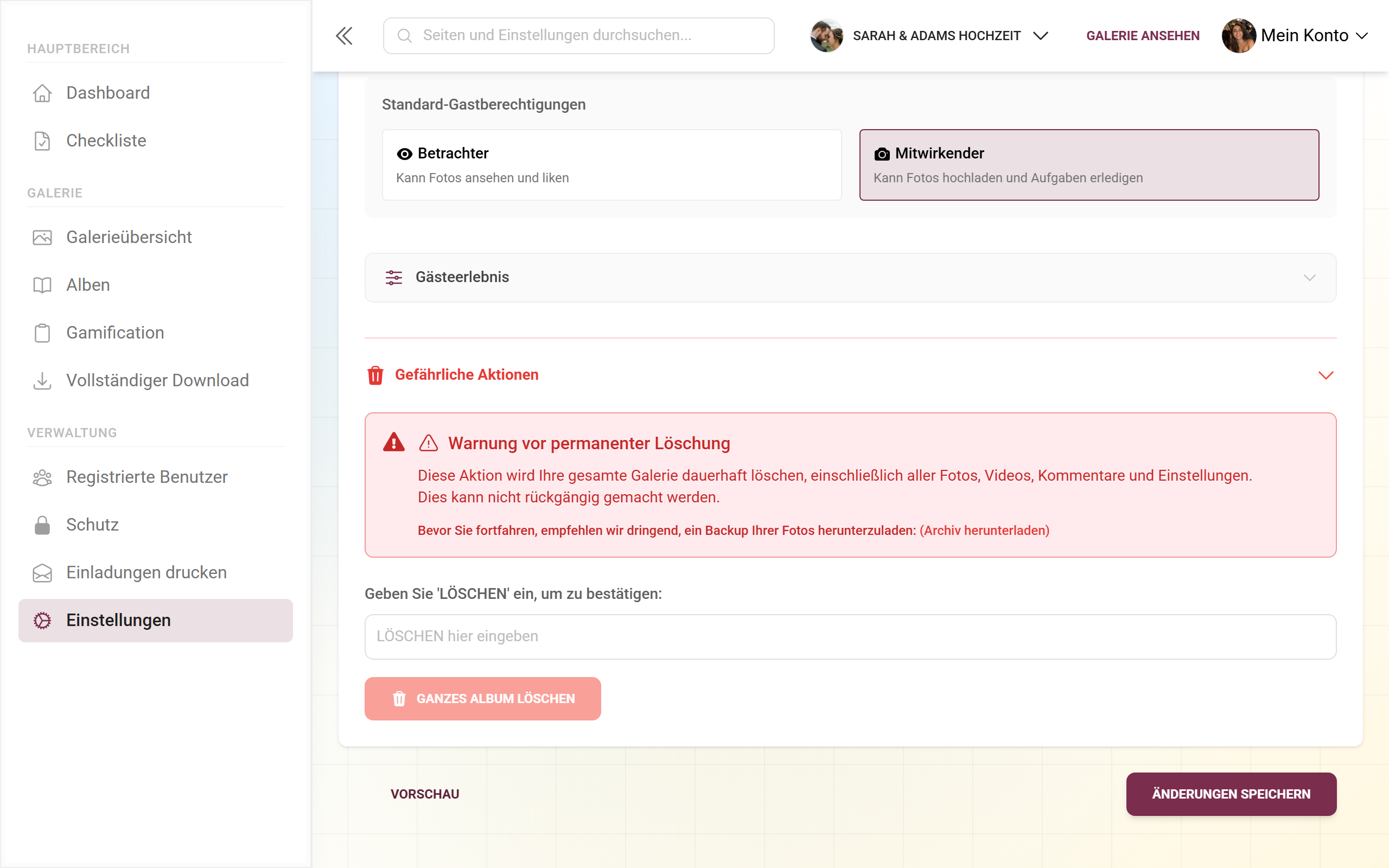Open the Sarah & Adams Hochzeit dropdown

(x=930, y=36)
